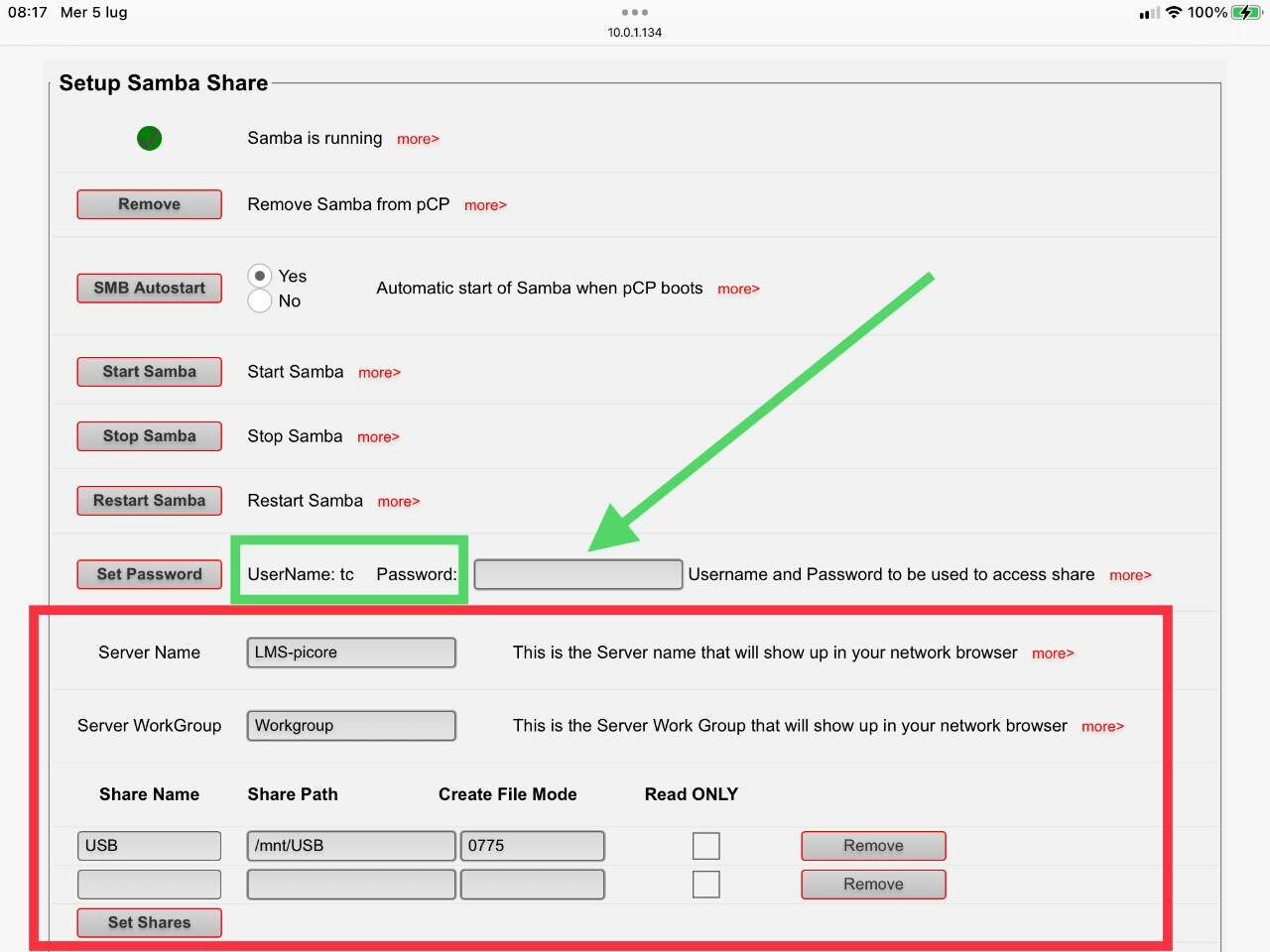Click the 'Create File Mode' column header
This screenshot has width=1270, height=952.
(508, 794)
